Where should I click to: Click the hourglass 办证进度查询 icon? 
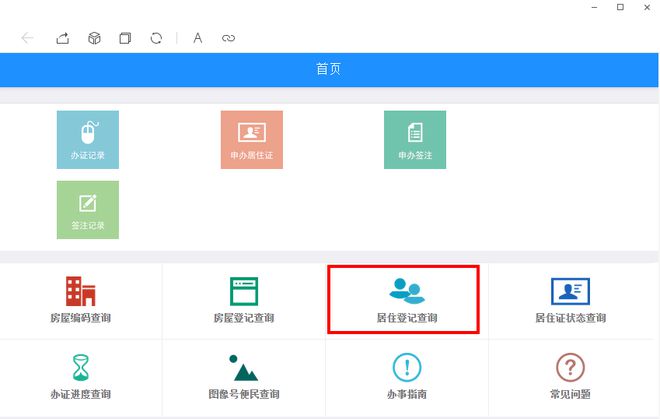80,367
